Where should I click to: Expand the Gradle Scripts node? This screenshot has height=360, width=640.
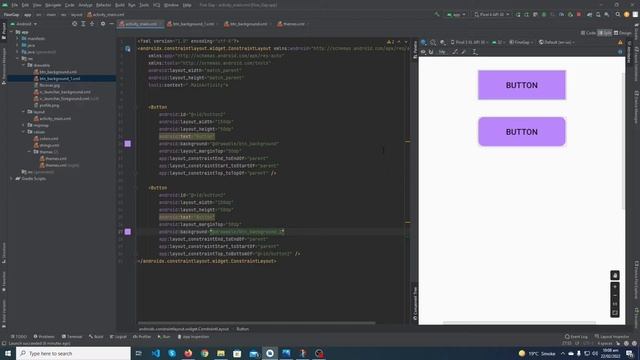tap(11, 178)
